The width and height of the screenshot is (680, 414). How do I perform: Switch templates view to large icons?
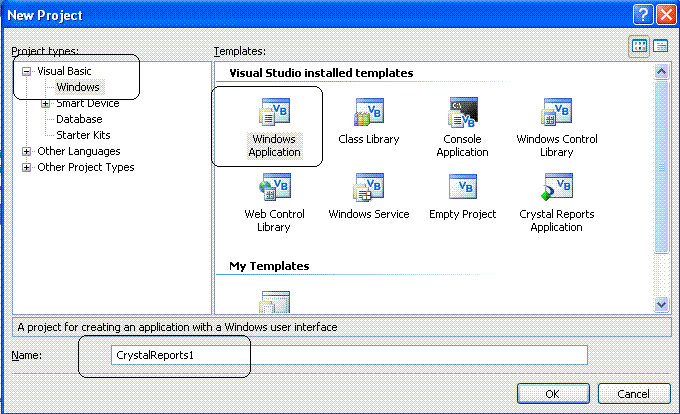tap(639, 46)
